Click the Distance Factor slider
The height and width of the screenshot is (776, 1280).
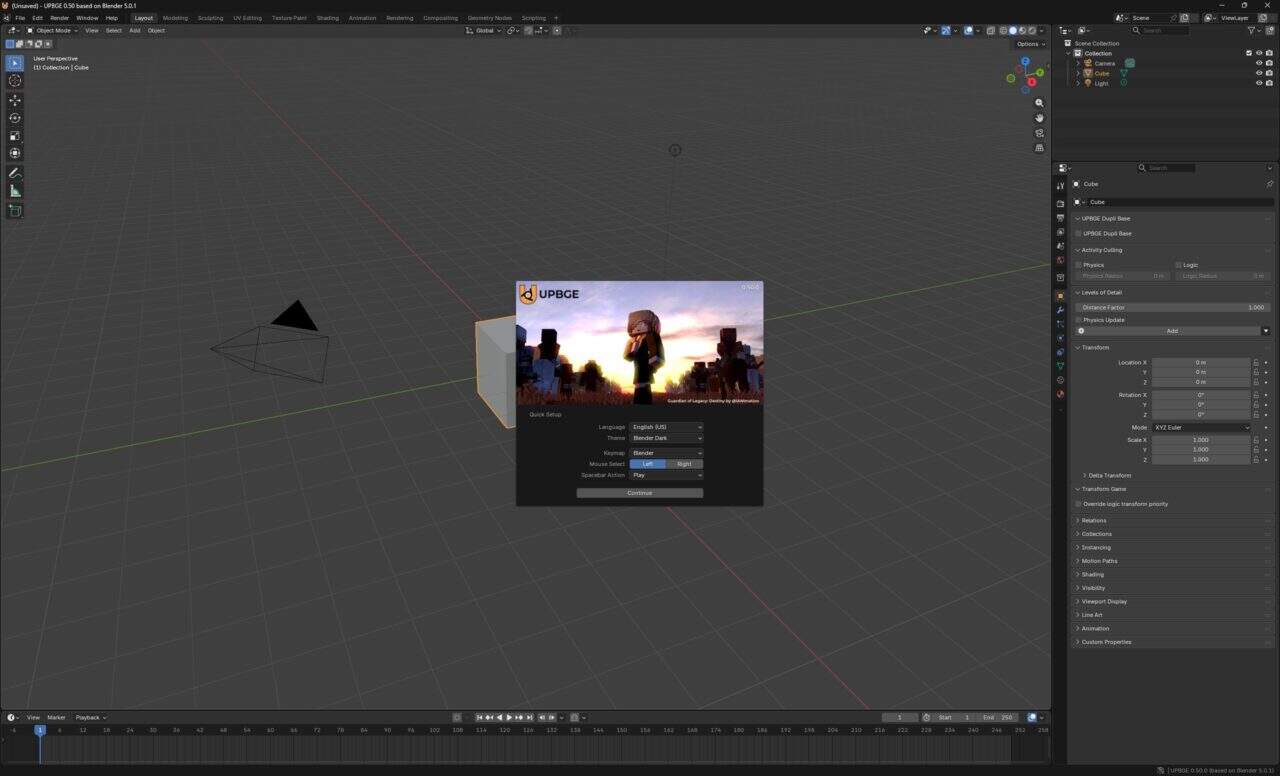coord(1172,307)
